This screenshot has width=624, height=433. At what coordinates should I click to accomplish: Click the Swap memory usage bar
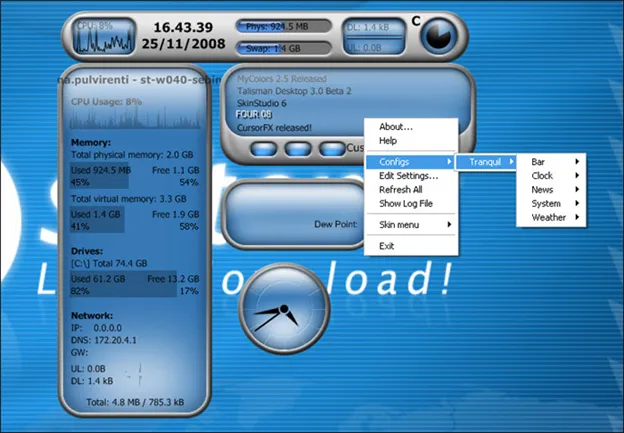pos(284,49)
